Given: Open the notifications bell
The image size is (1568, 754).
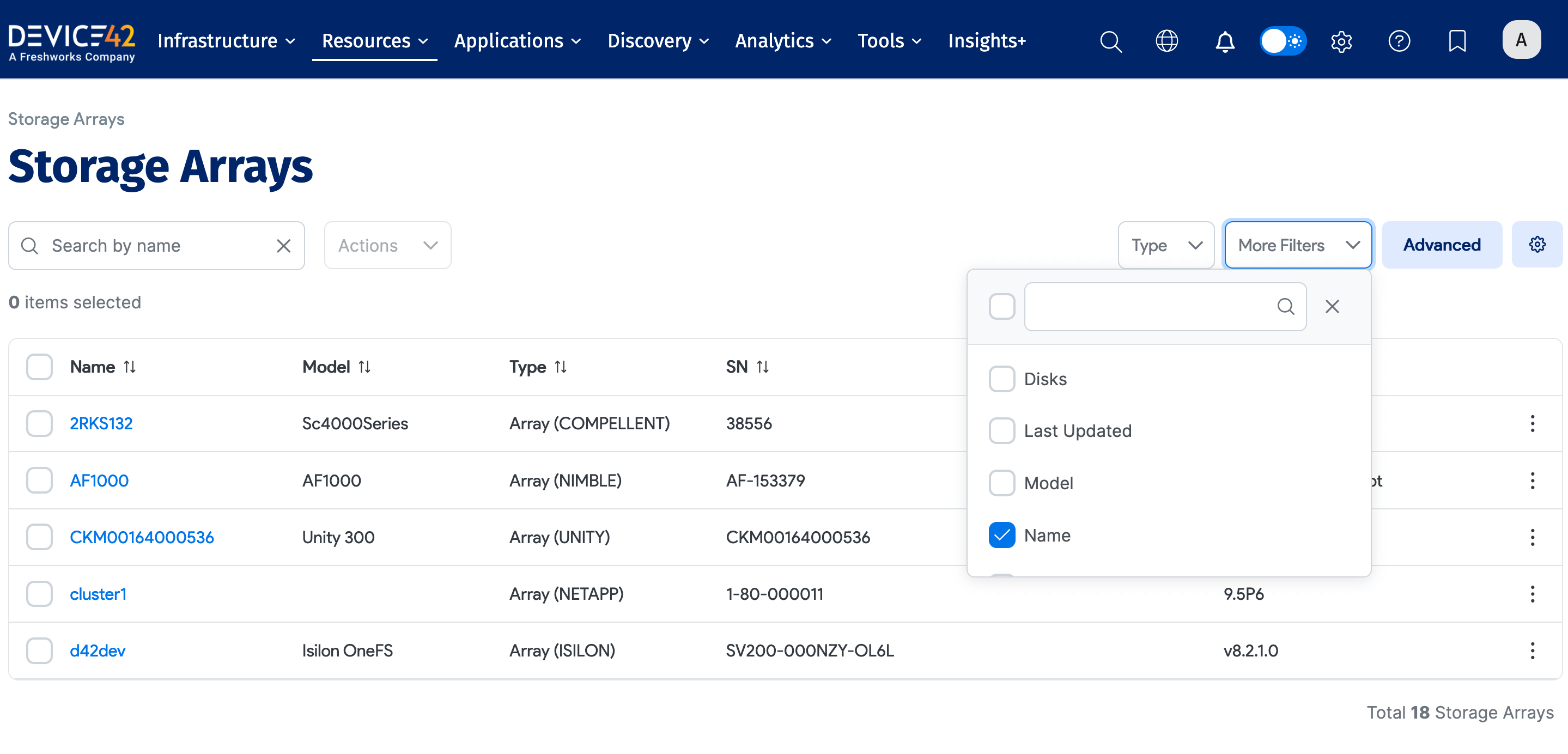Looking at the screenshot, I should tap(1225, 41).
